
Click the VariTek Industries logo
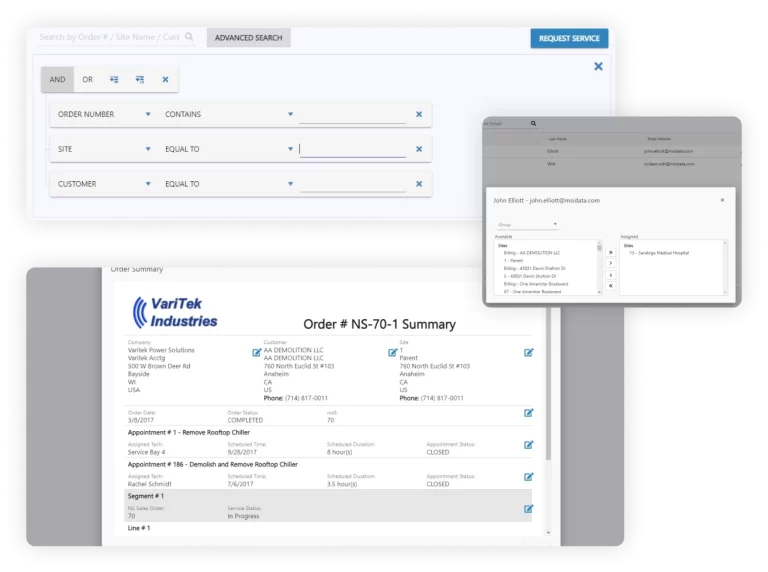(x=175, y=312)
